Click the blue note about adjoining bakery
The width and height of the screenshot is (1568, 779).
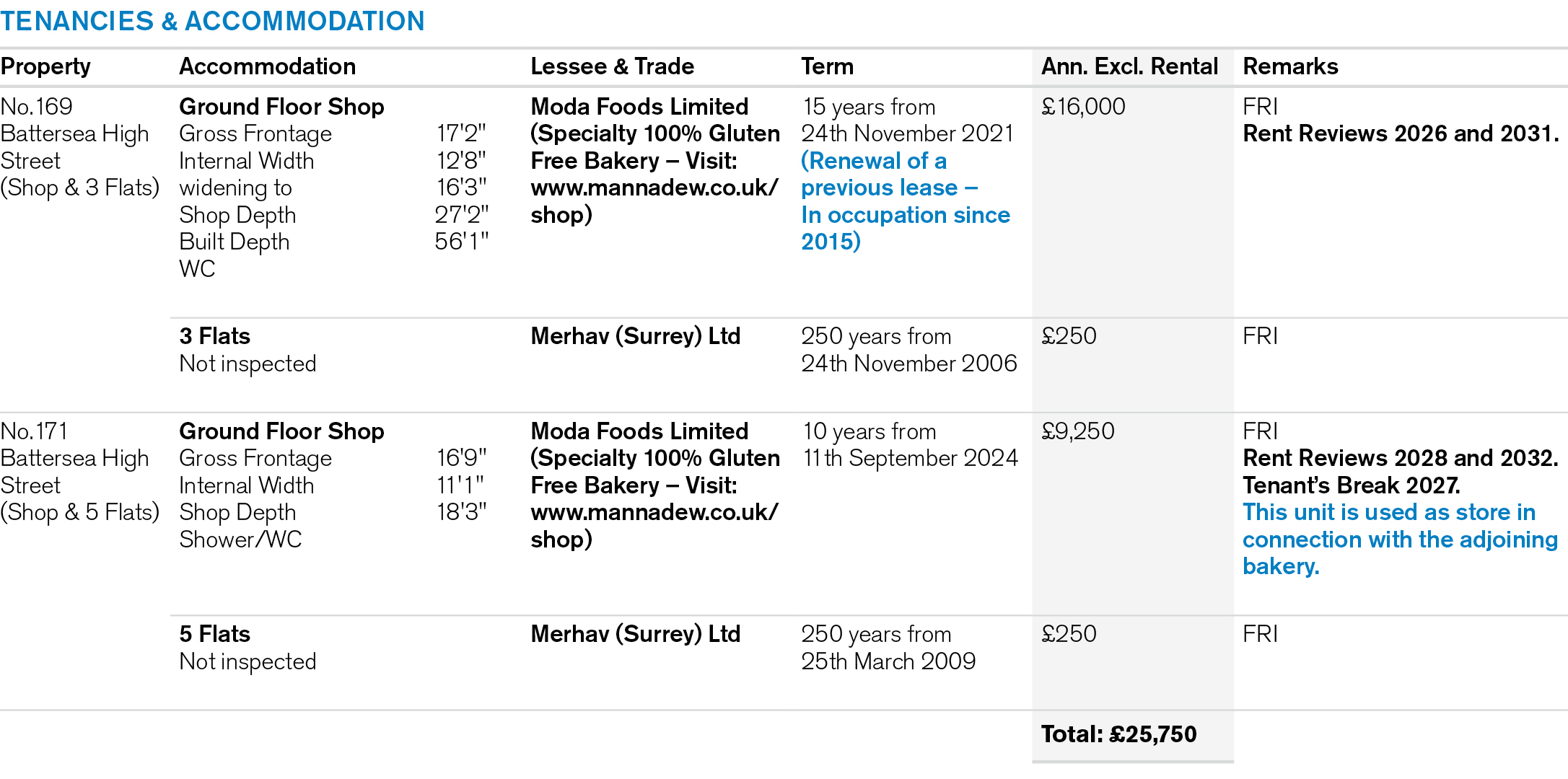point(1399,540)
